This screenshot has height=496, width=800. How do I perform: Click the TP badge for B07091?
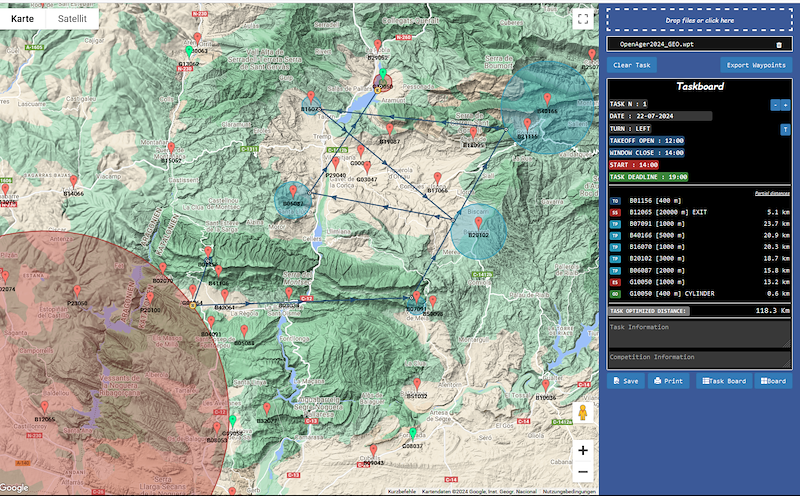(x=615, y=224)
